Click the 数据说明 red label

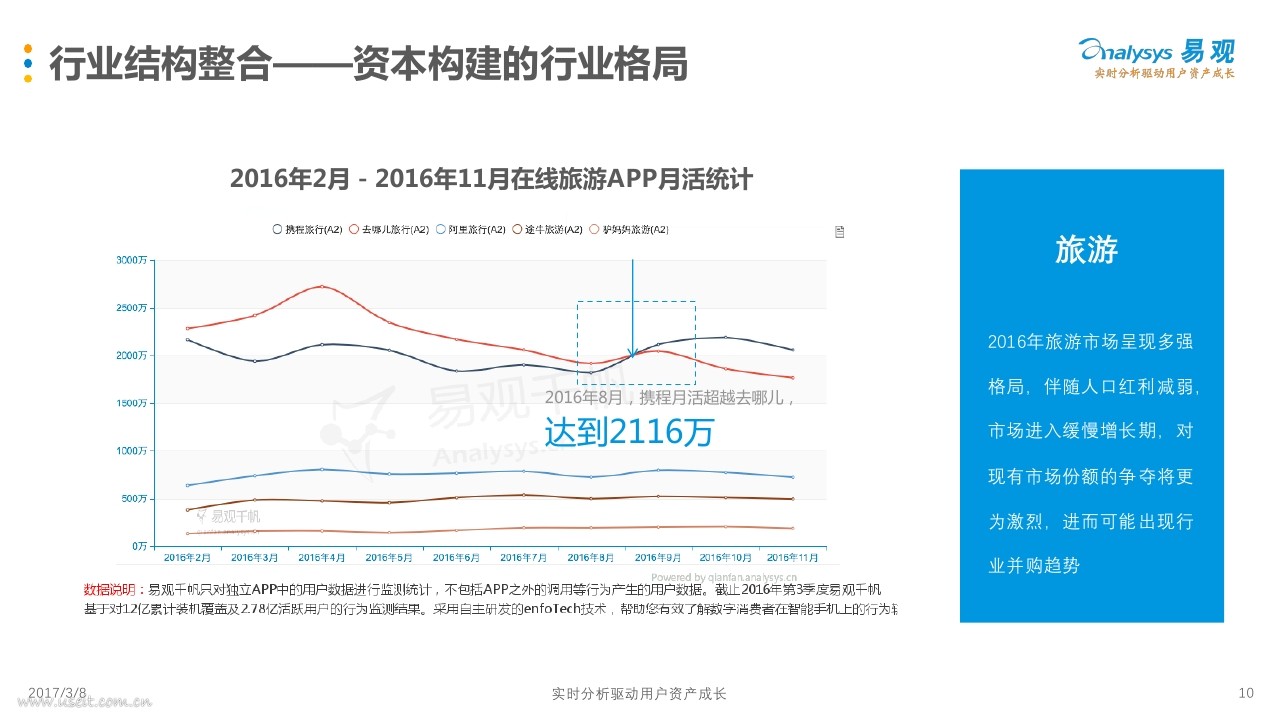click(108, 589)
